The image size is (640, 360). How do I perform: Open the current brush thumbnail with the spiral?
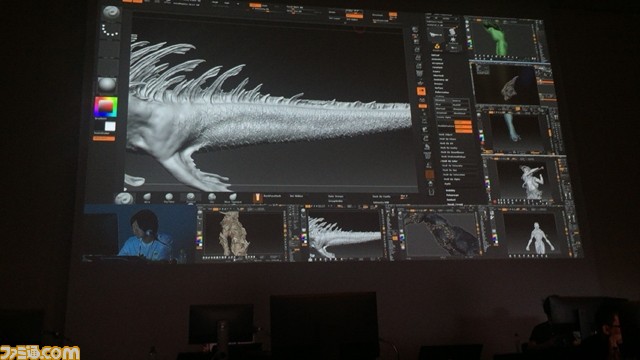click(x=111, y=13)
